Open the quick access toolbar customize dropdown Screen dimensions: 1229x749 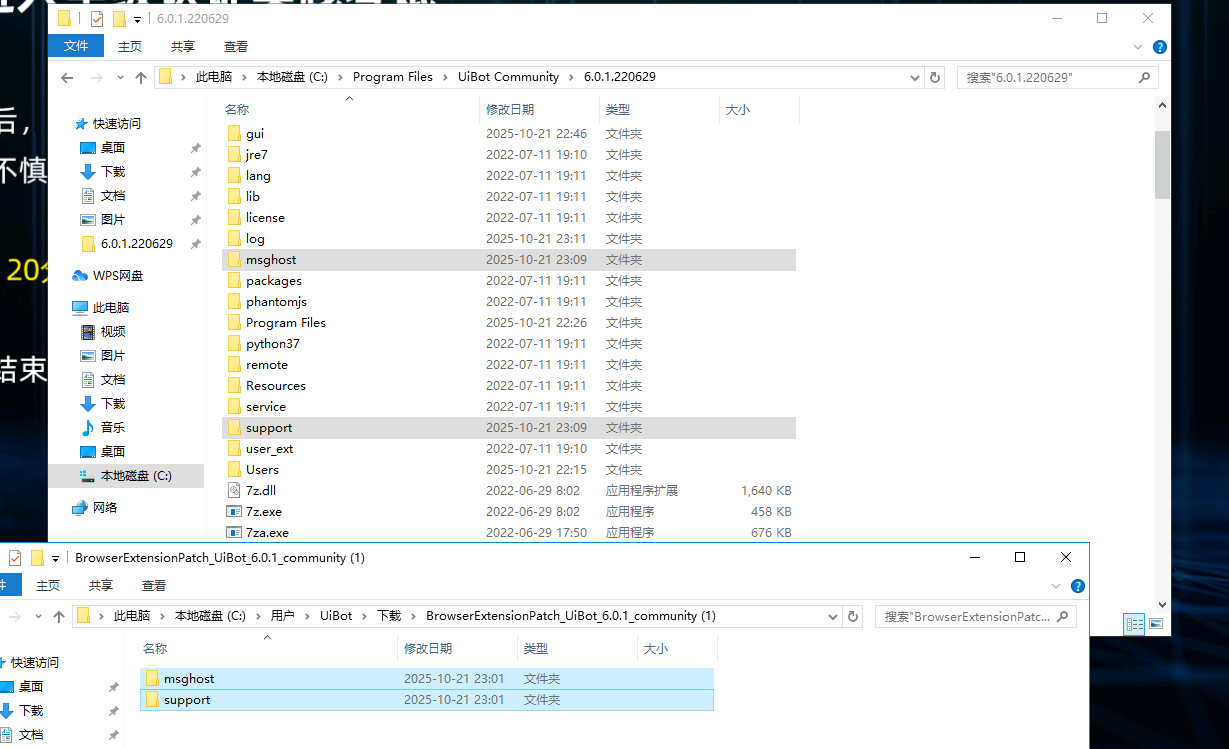[x=137, y=19]
